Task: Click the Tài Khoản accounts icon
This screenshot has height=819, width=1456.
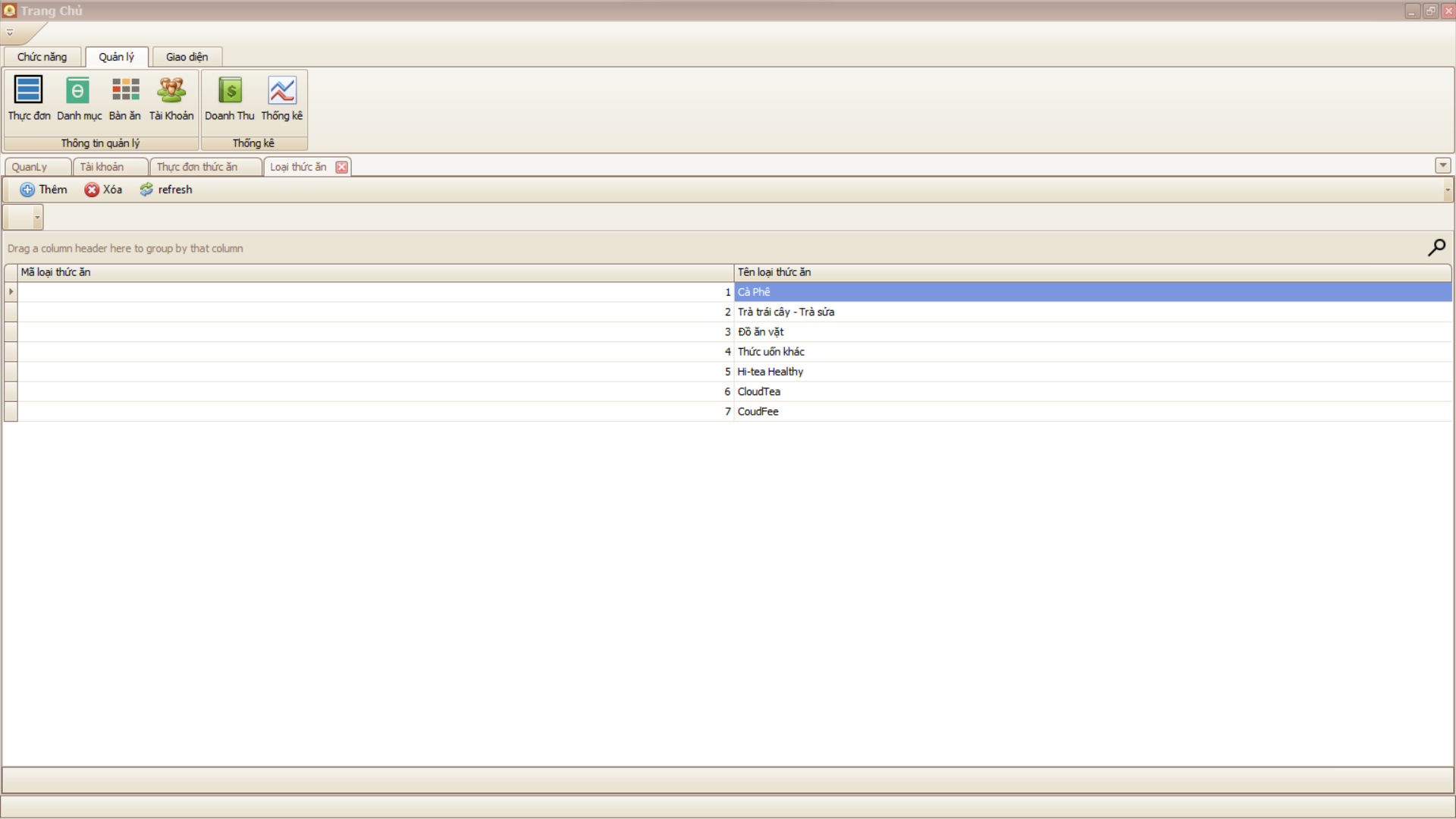Action: point(171,98)
